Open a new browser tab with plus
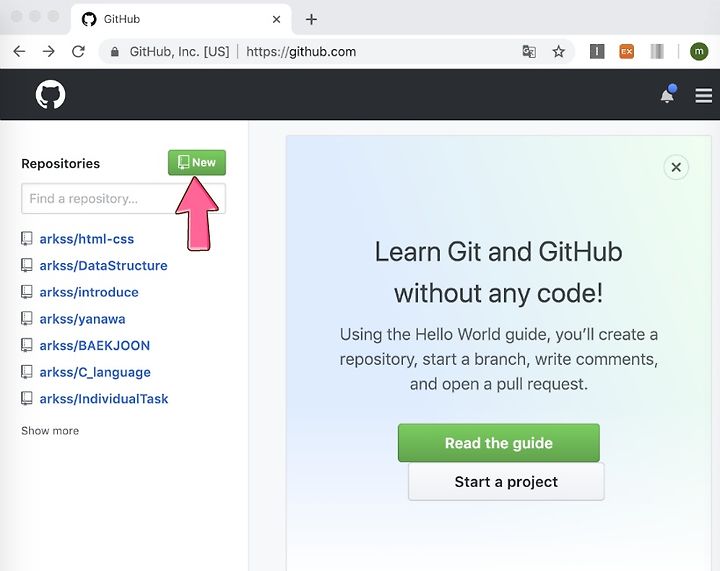 tap(311, 19)
